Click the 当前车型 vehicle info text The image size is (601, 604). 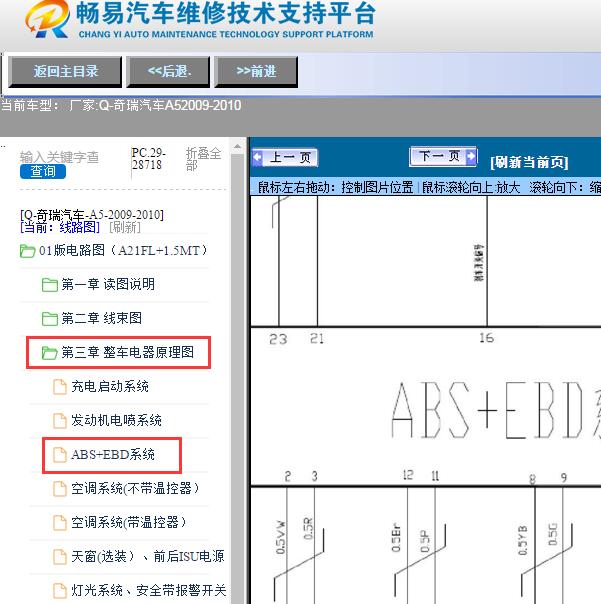121,105
